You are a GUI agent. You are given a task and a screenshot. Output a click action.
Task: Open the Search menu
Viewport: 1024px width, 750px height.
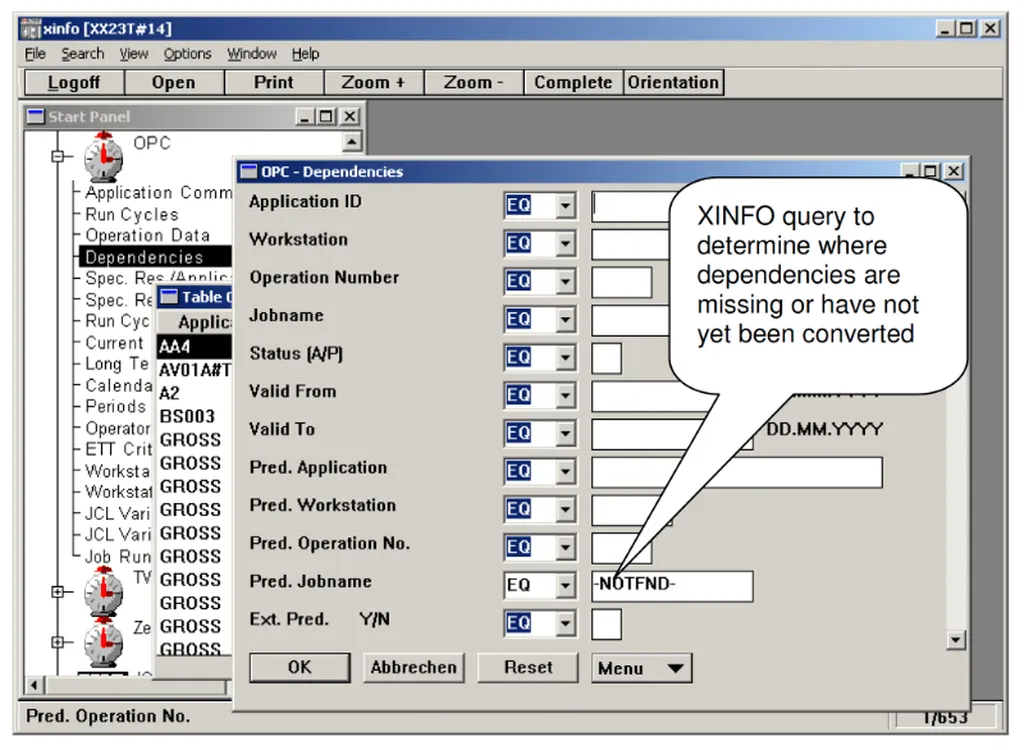pos(82,54)
